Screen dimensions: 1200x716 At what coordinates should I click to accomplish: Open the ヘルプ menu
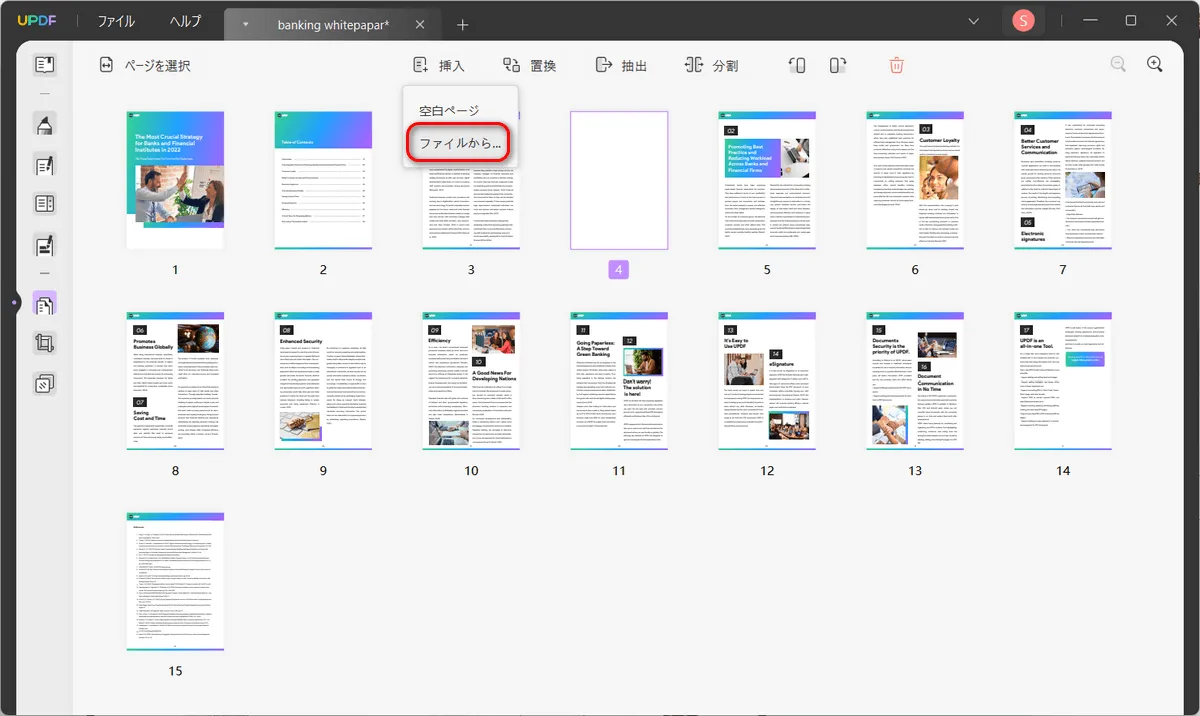click(x=185, y=22)
